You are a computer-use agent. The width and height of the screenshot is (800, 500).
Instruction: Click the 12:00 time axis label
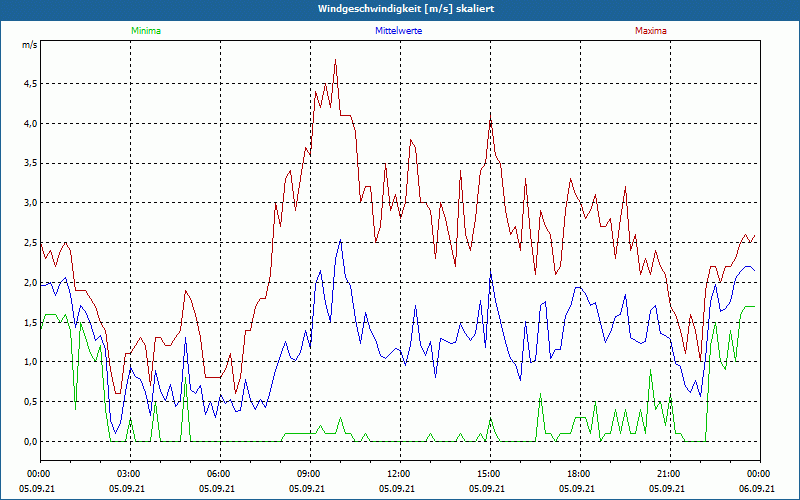tap(398, 474)
